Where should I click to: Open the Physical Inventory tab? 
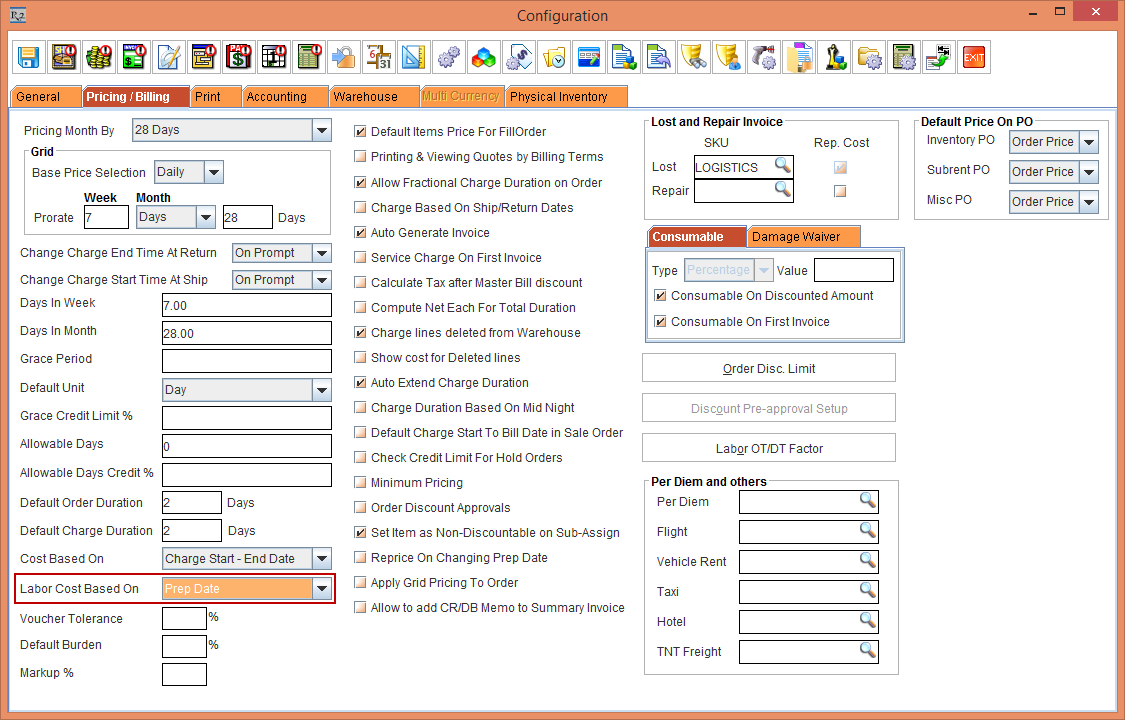click(x=559, y=97)
